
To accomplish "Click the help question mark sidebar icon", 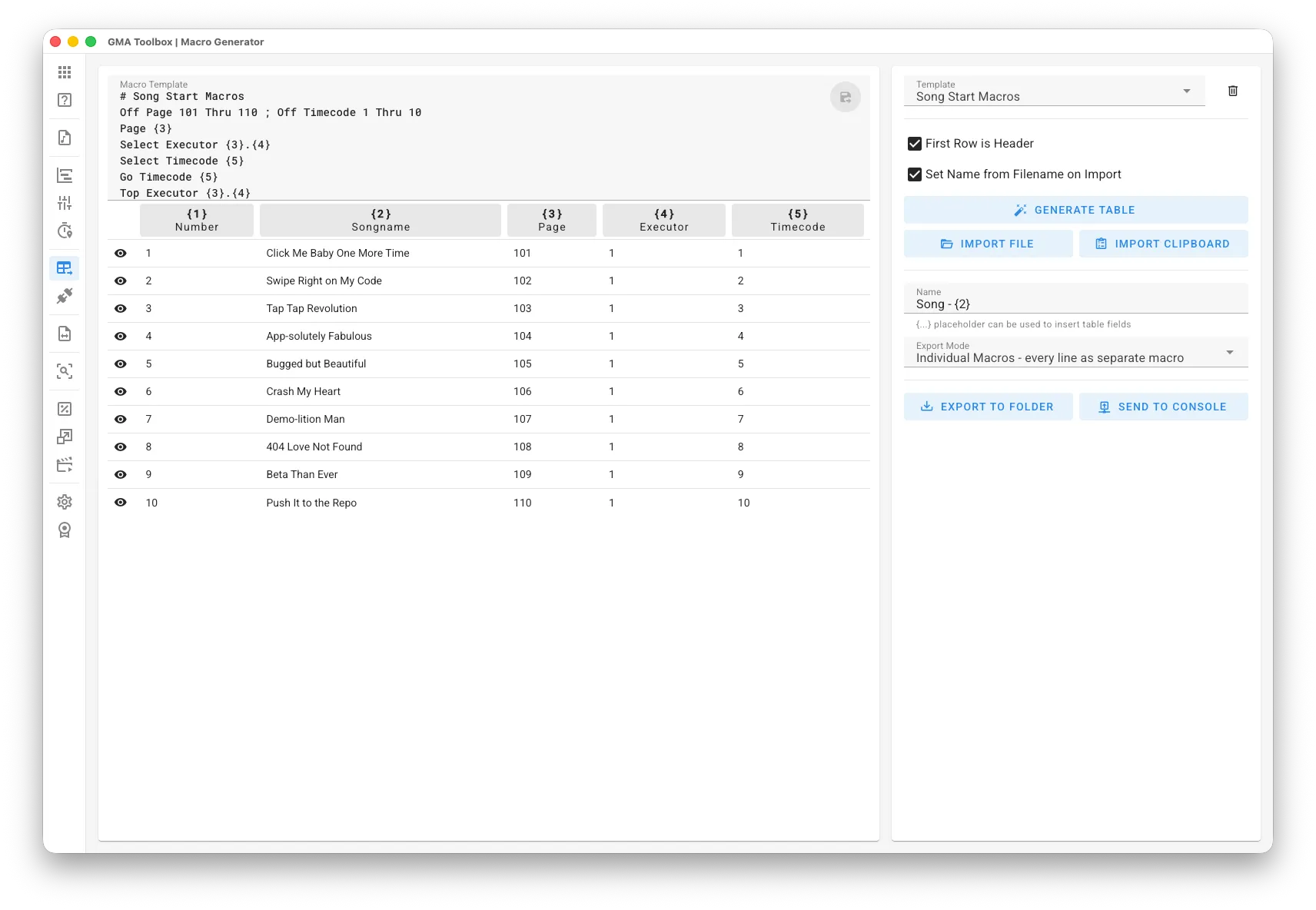I will [65, 100].
